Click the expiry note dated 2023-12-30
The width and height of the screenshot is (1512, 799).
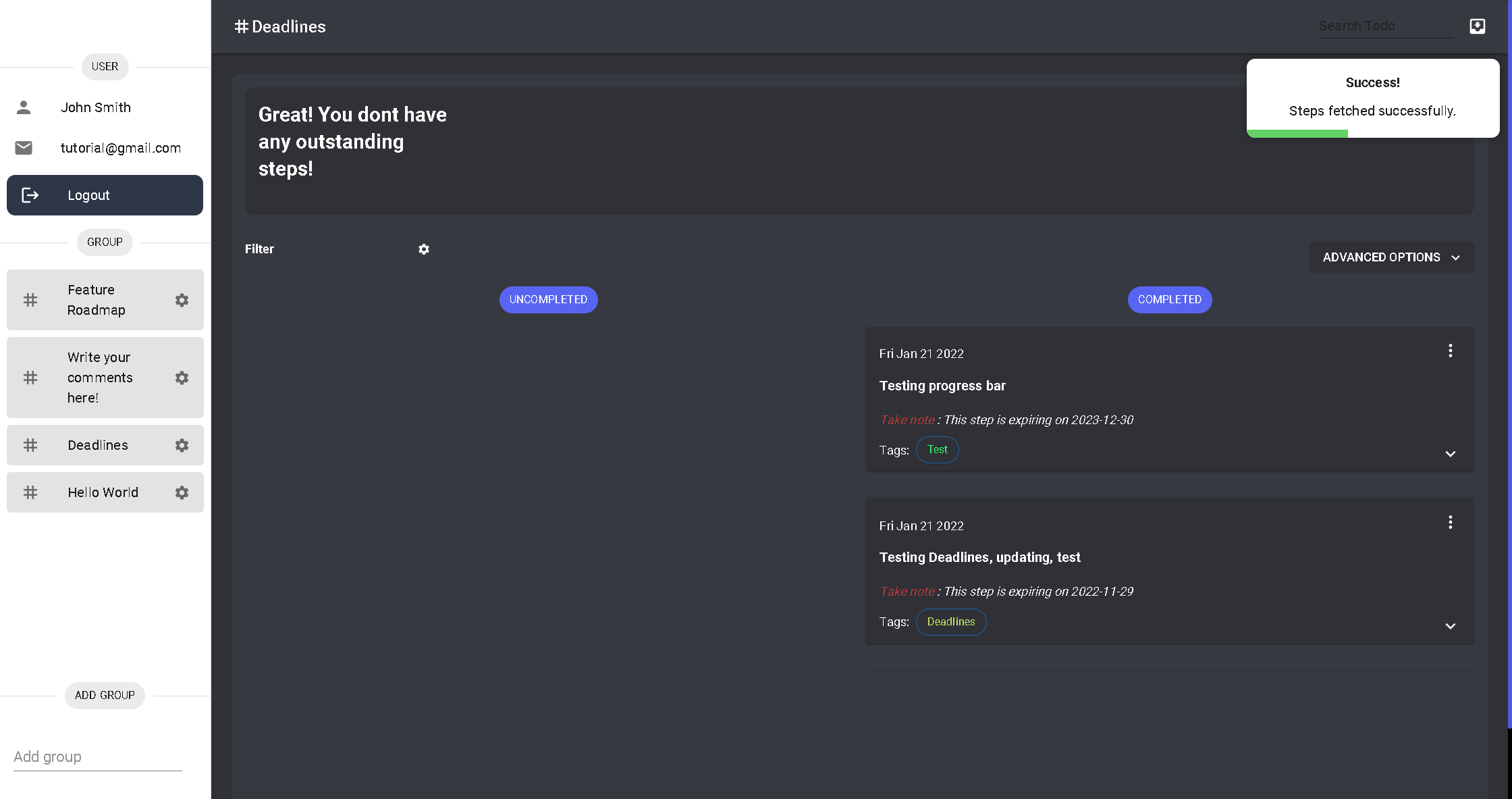tap(1006, 419)
